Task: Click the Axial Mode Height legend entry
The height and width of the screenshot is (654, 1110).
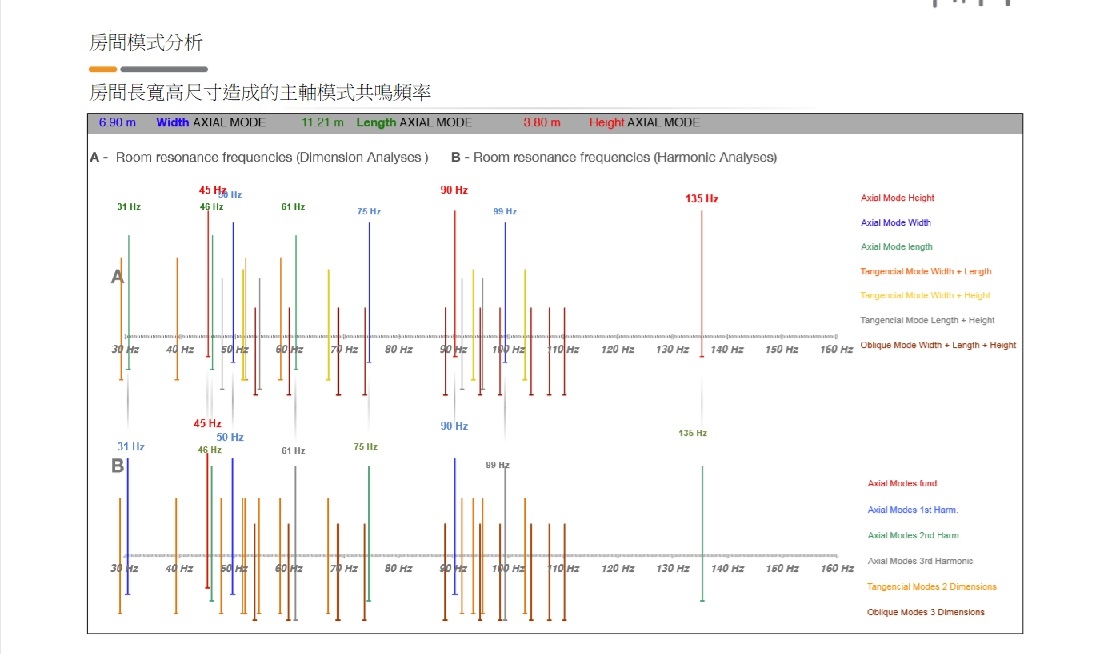Action: tap(898, 197)
